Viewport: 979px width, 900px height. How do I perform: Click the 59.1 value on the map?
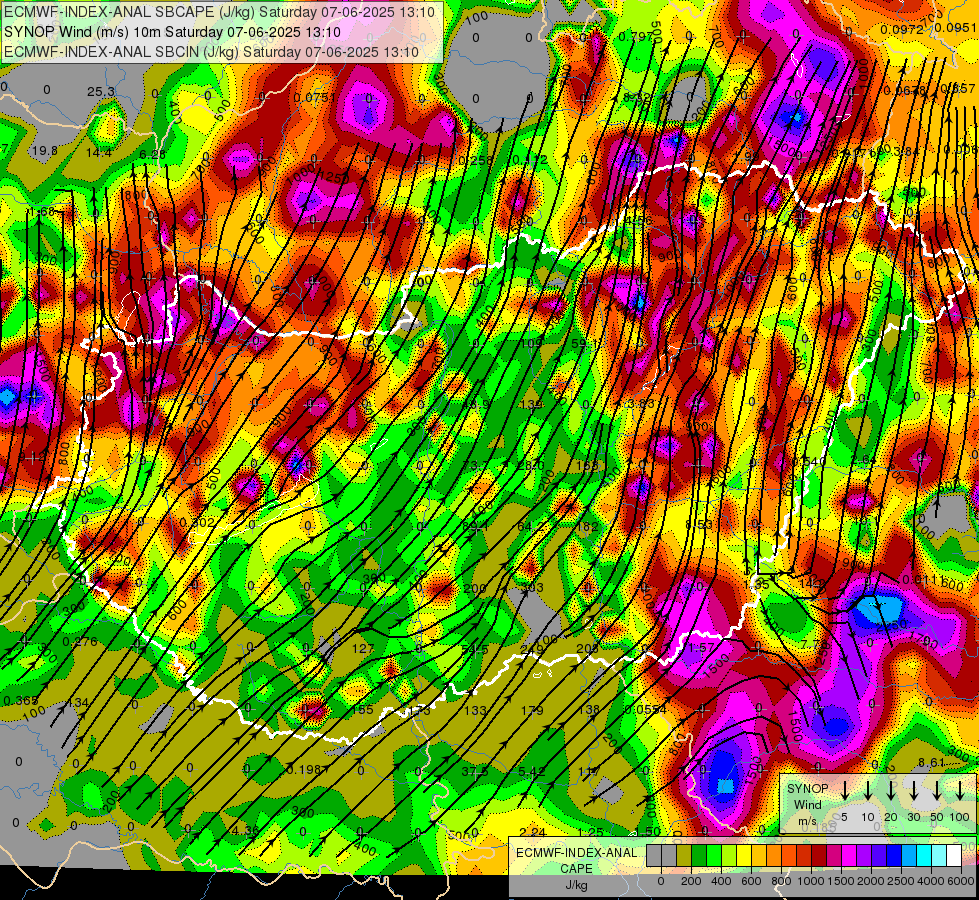(584, 343)
